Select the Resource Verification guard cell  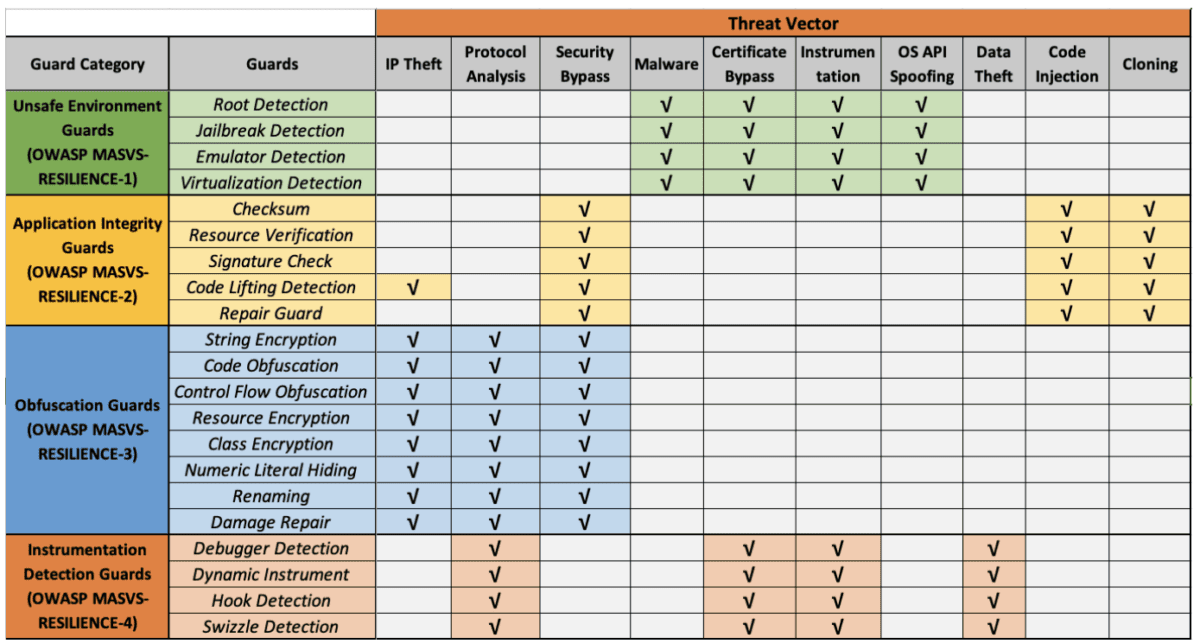pyautogui.click(x=271, y=235)
